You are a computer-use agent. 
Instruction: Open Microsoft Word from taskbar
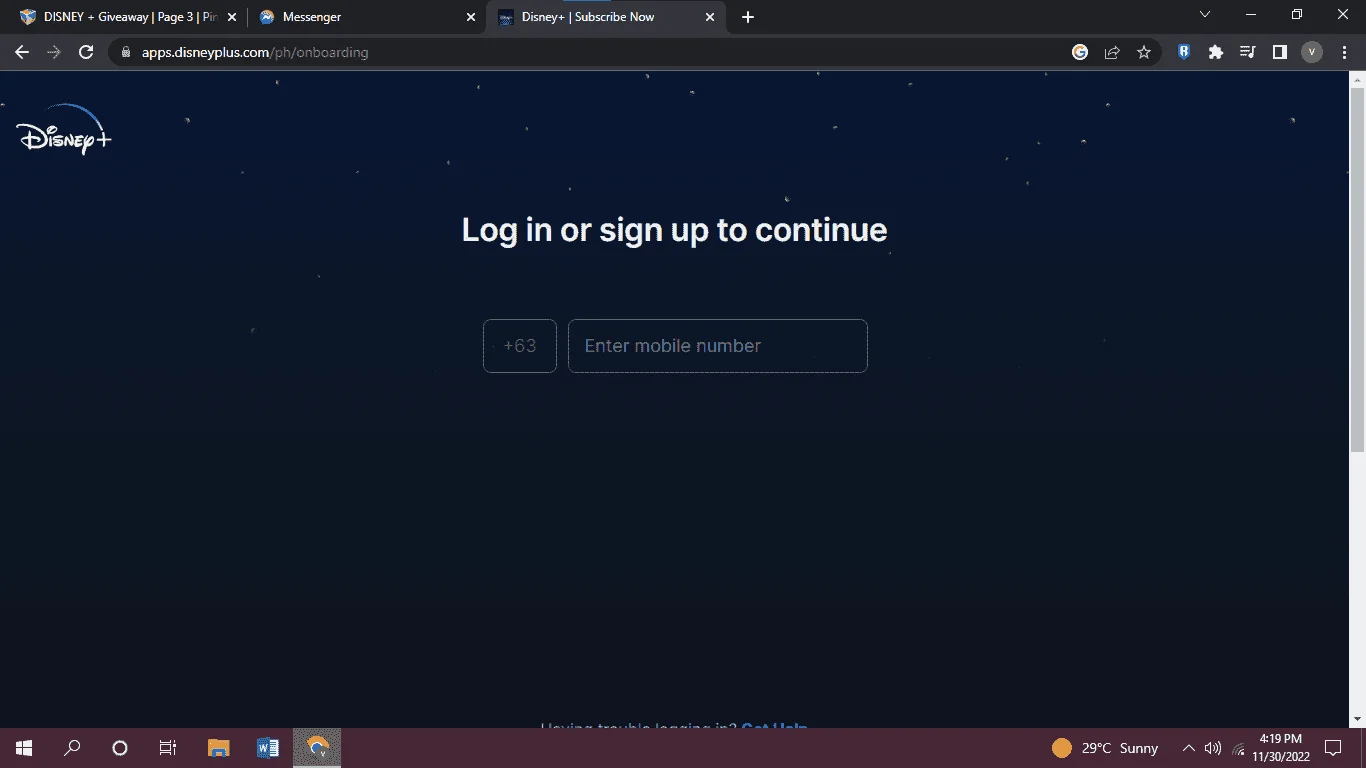pos(267,748)
